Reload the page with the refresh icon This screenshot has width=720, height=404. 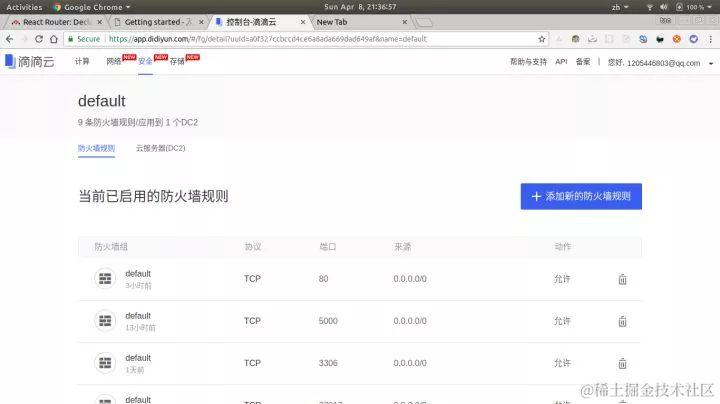coord(39,39)
